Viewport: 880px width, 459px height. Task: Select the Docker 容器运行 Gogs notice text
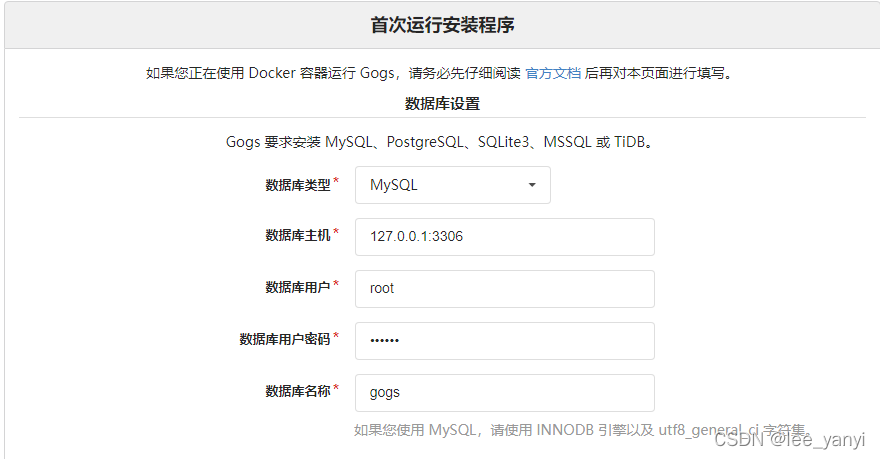pyautogui.click(x=441, y=73)
